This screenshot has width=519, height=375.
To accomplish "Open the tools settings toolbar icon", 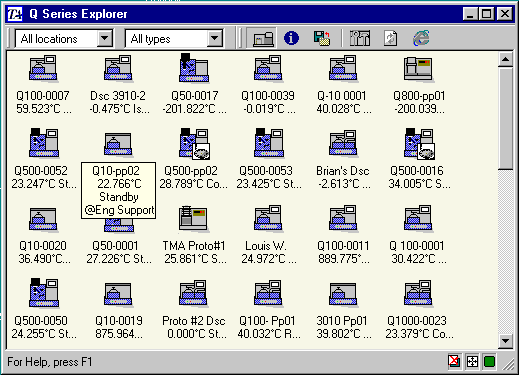I will pos(360,38).
